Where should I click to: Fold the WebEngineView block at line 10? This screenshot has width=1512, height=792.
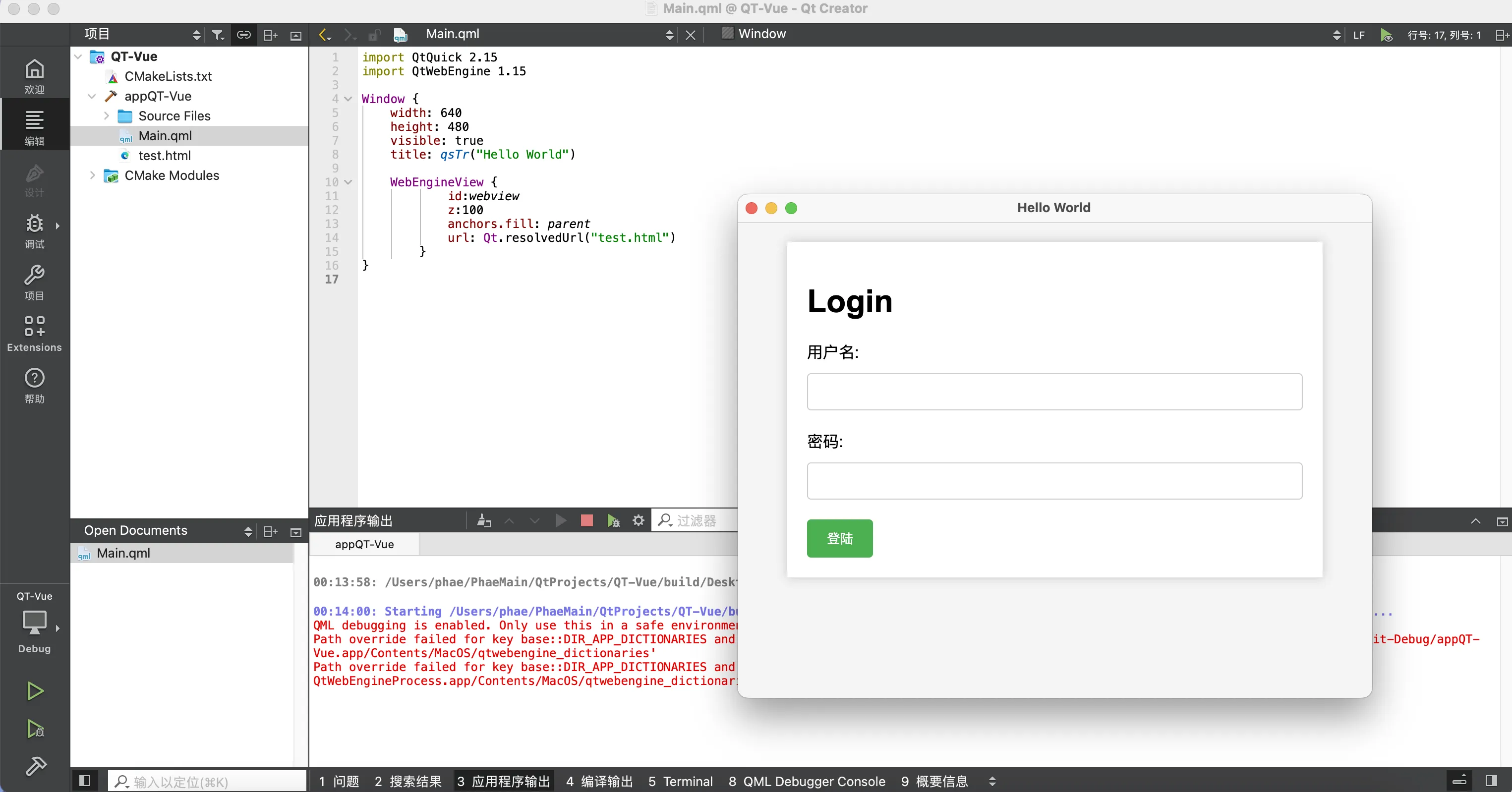(x=348, y=182)
